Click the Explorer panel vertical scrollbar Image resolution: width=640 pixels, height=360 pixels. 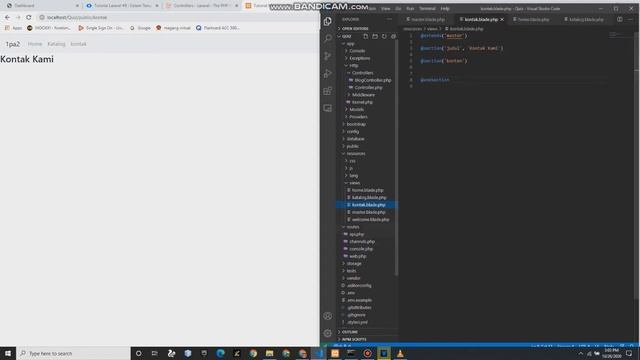click(397, 157)
